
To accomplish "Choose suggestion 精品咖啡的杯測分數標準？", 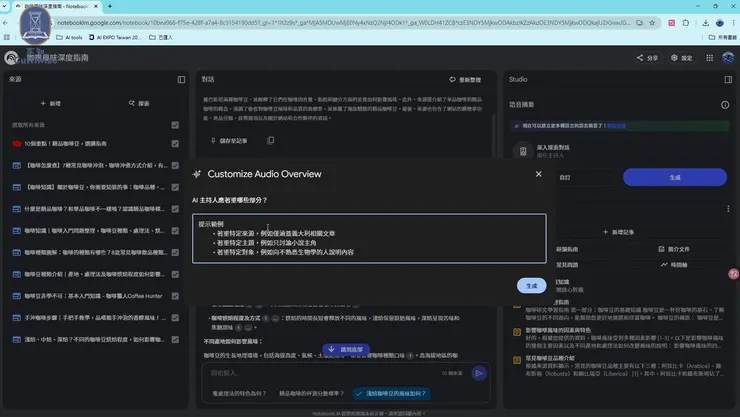I will click(311, 393).
